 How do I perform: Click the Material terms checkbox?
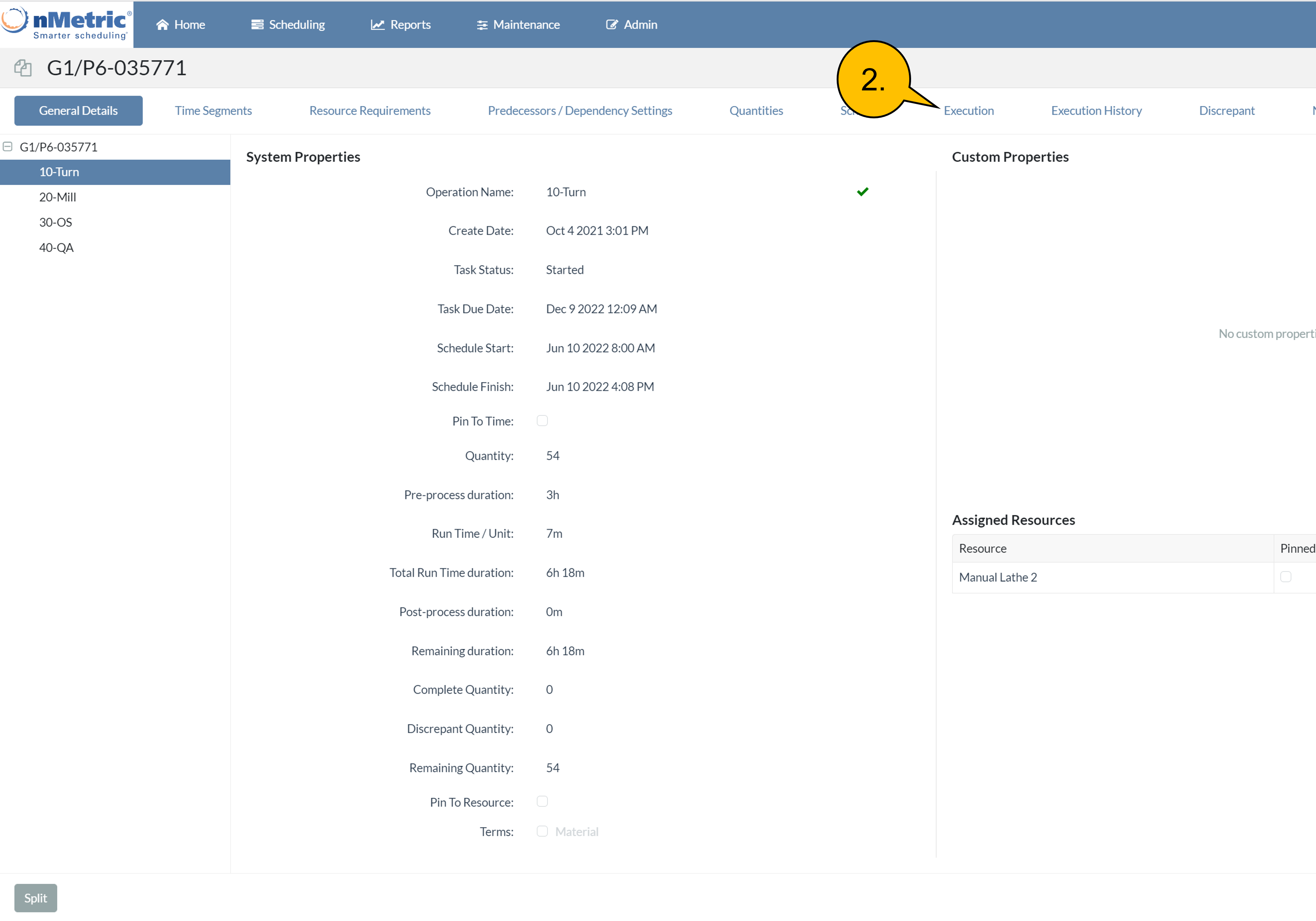click(542, 831)
